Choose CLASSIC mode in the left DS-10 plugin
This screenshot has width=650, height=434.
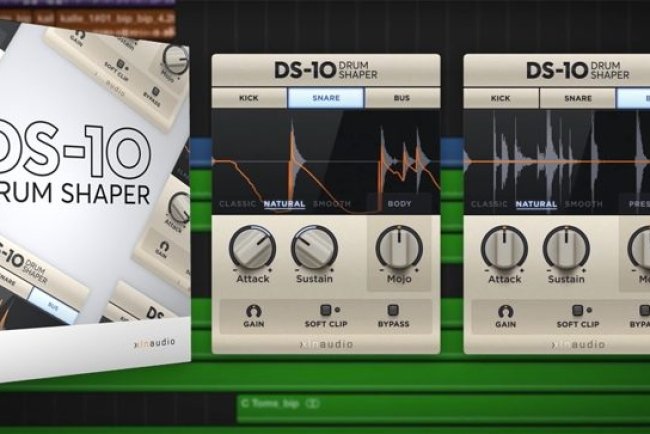(x=238, y=204)
